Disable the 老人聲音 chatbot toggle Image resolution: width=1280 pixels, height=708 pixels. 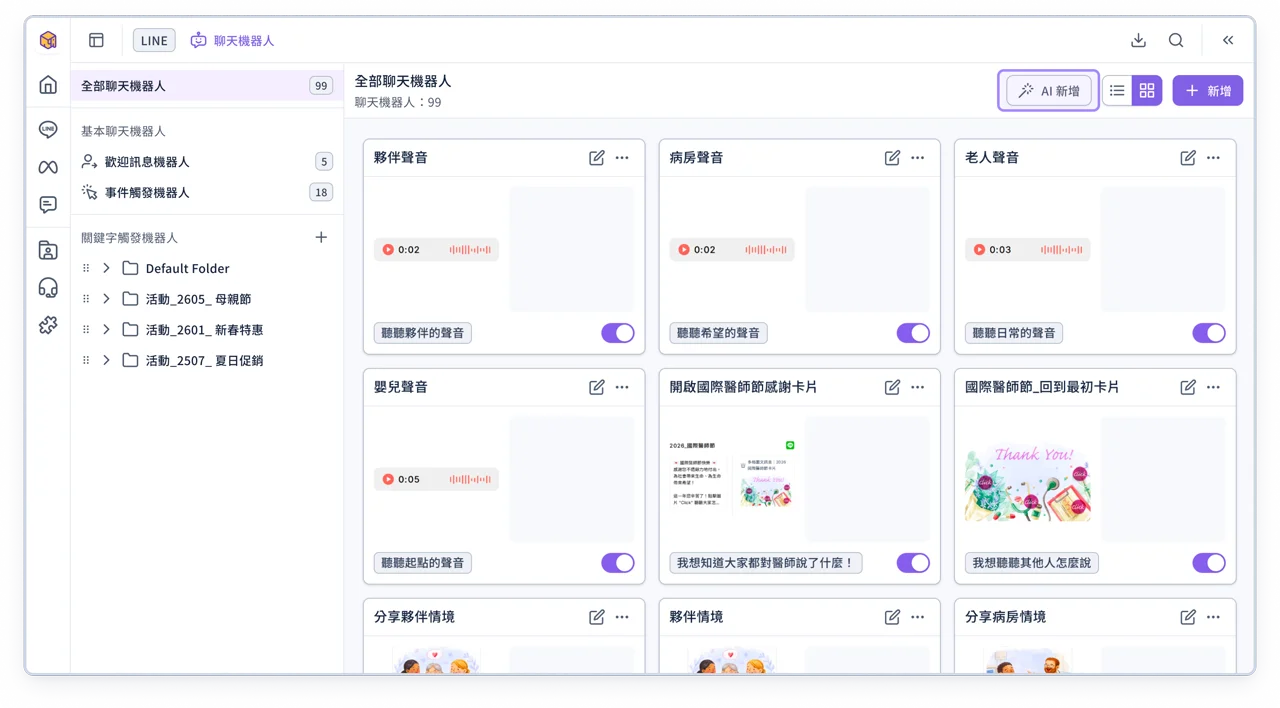[1209, 333]
